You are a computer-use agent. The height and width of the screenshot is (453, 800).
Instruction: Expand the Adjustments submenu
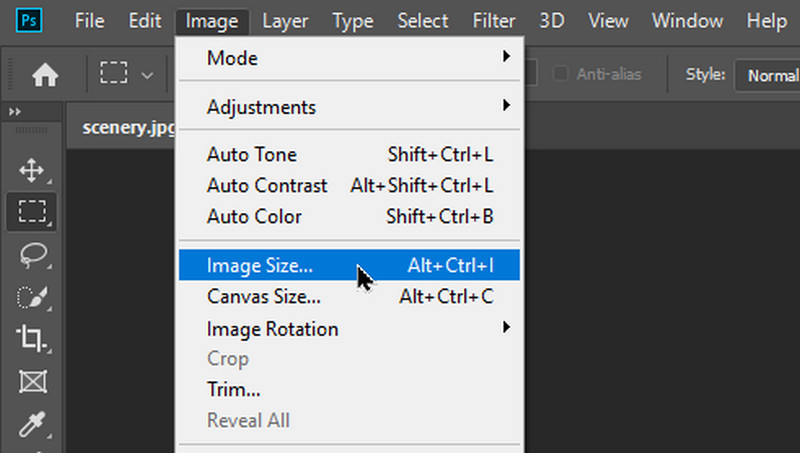click(x=350, y=106)
